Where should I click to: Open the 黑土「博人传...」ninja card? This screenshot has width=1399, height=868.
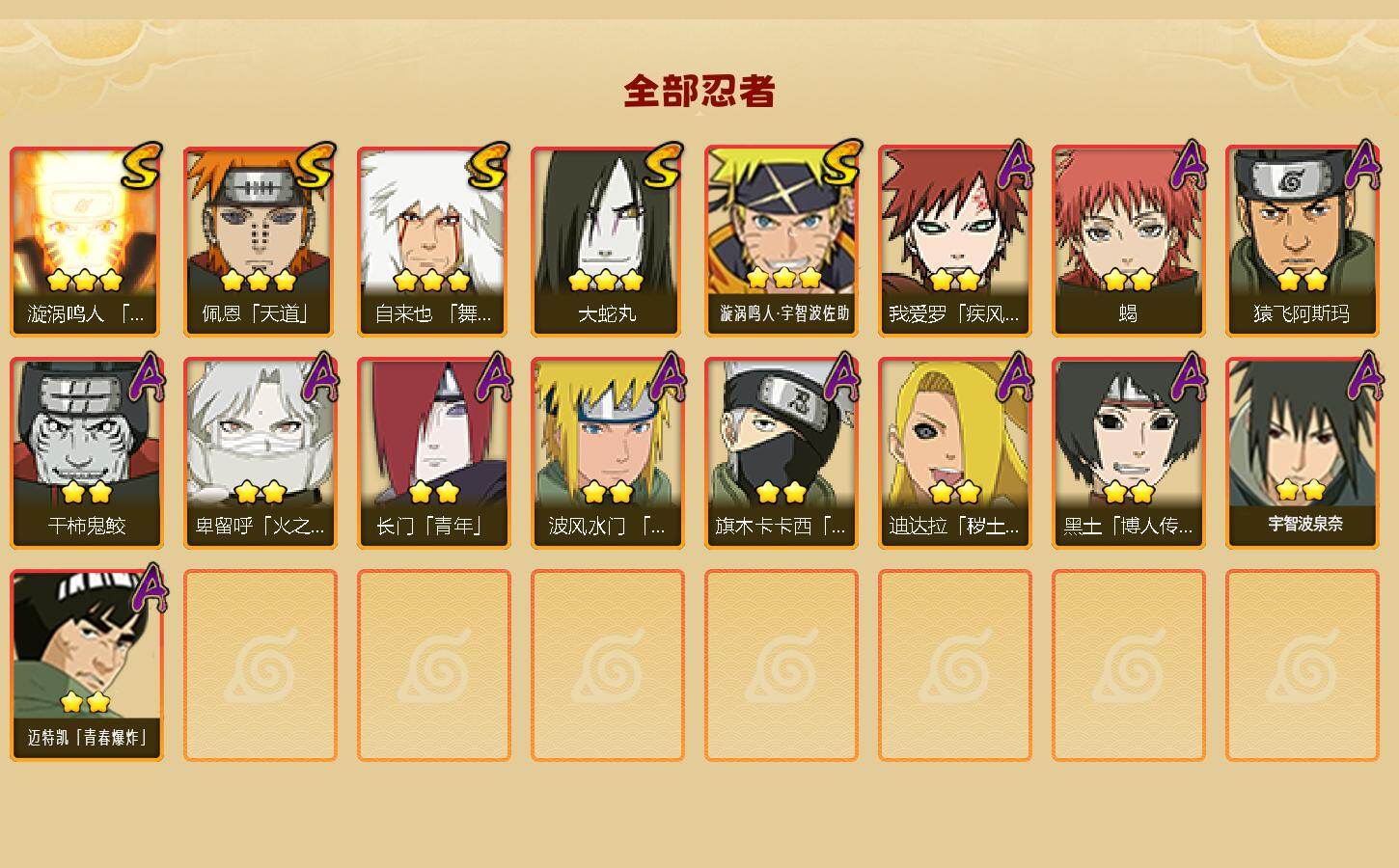pyautogui.click(x=1129, y=453)
